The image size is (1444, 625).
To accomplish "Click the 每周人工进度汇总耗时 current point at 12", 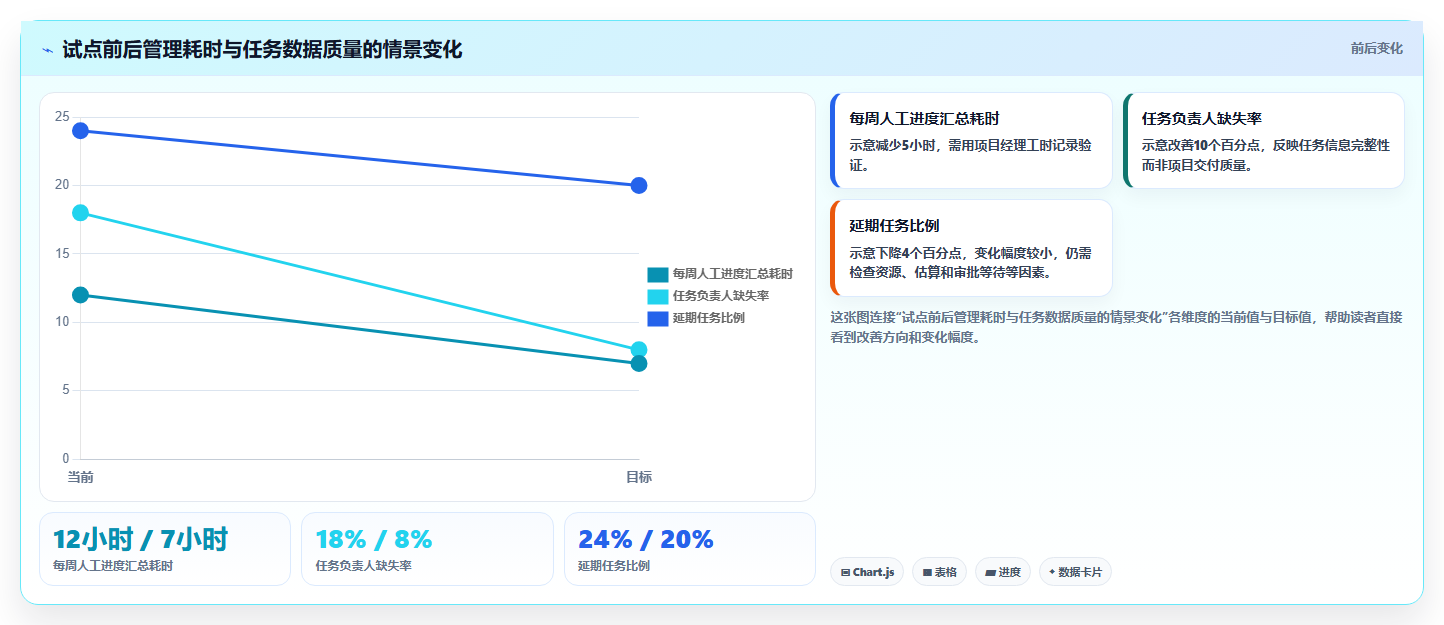I will pos(80,295).
